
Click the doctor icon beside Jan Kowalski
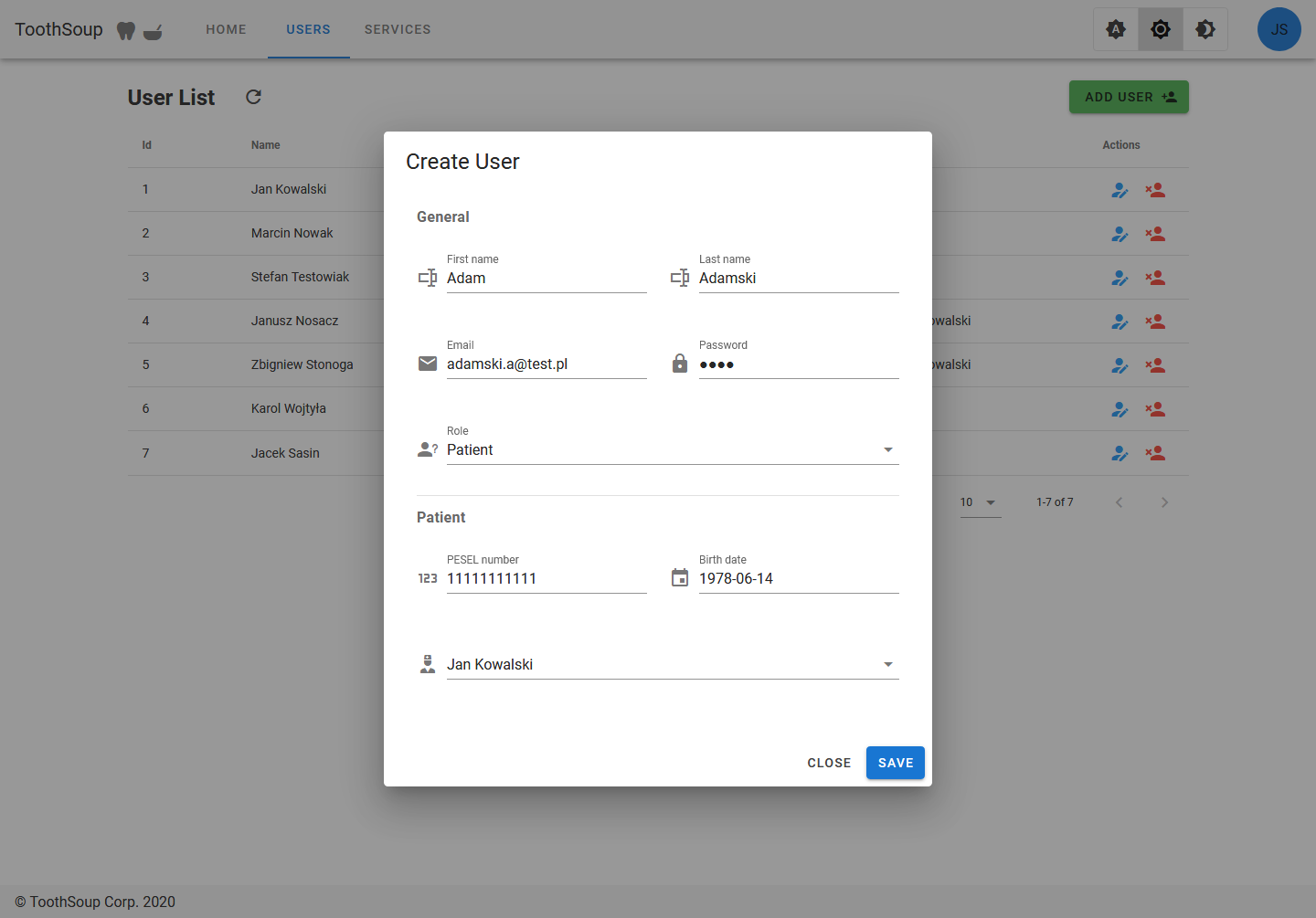pos(428,664)
